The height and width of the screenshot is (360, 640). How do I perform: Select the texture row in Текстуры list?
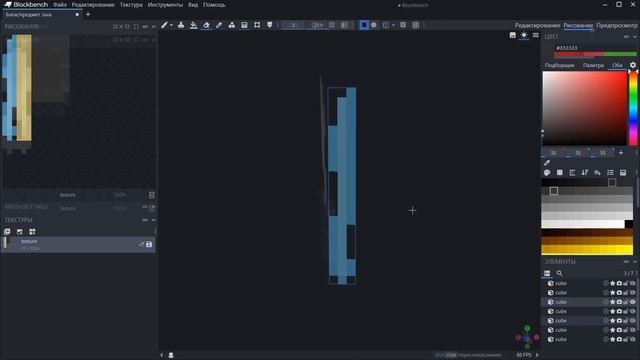coord(78,244)
